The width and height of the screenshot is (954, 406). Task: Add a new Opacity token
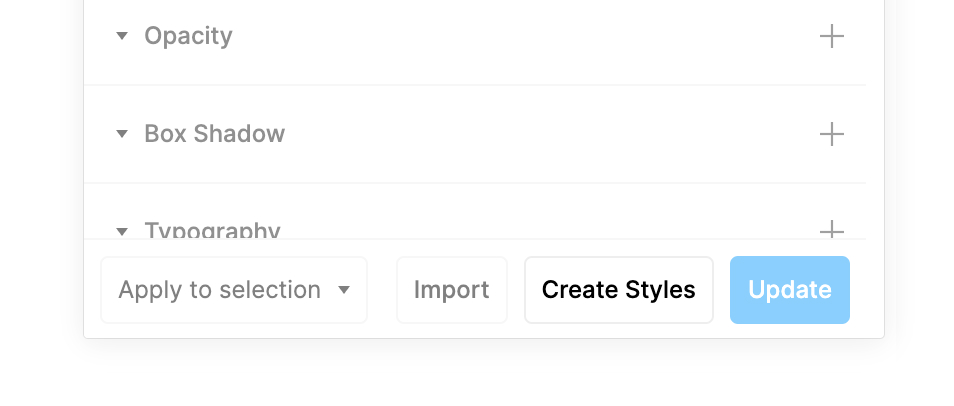click(832, 37)
